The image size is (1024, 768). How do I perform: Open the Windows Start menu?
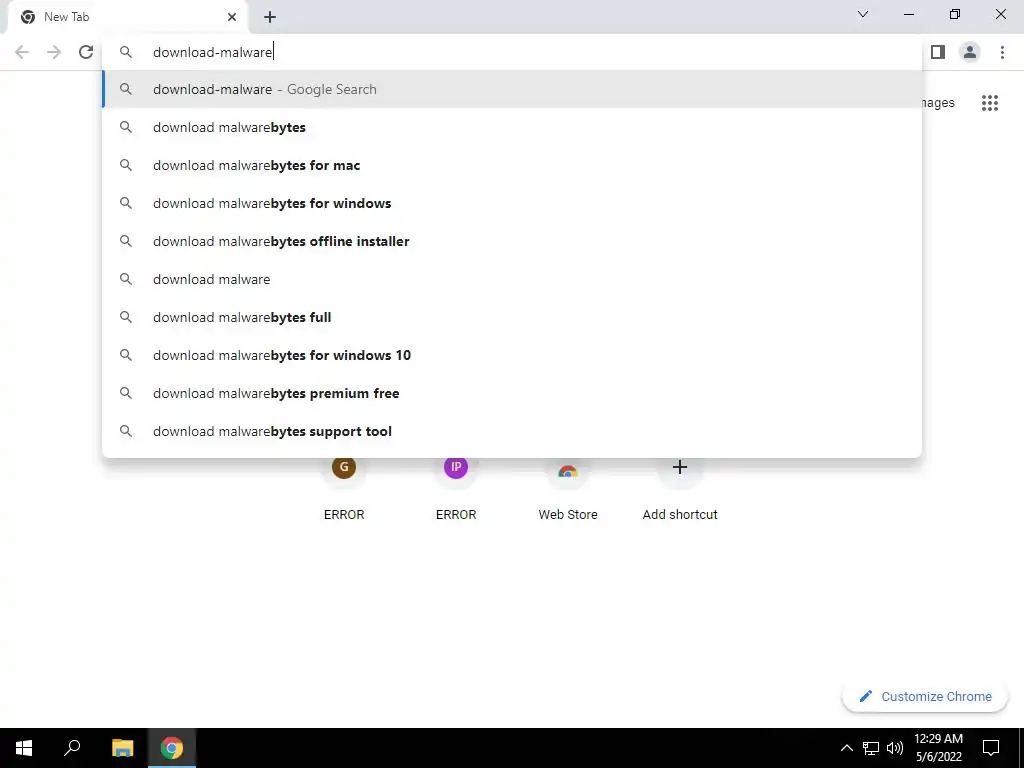coord(24,748)
